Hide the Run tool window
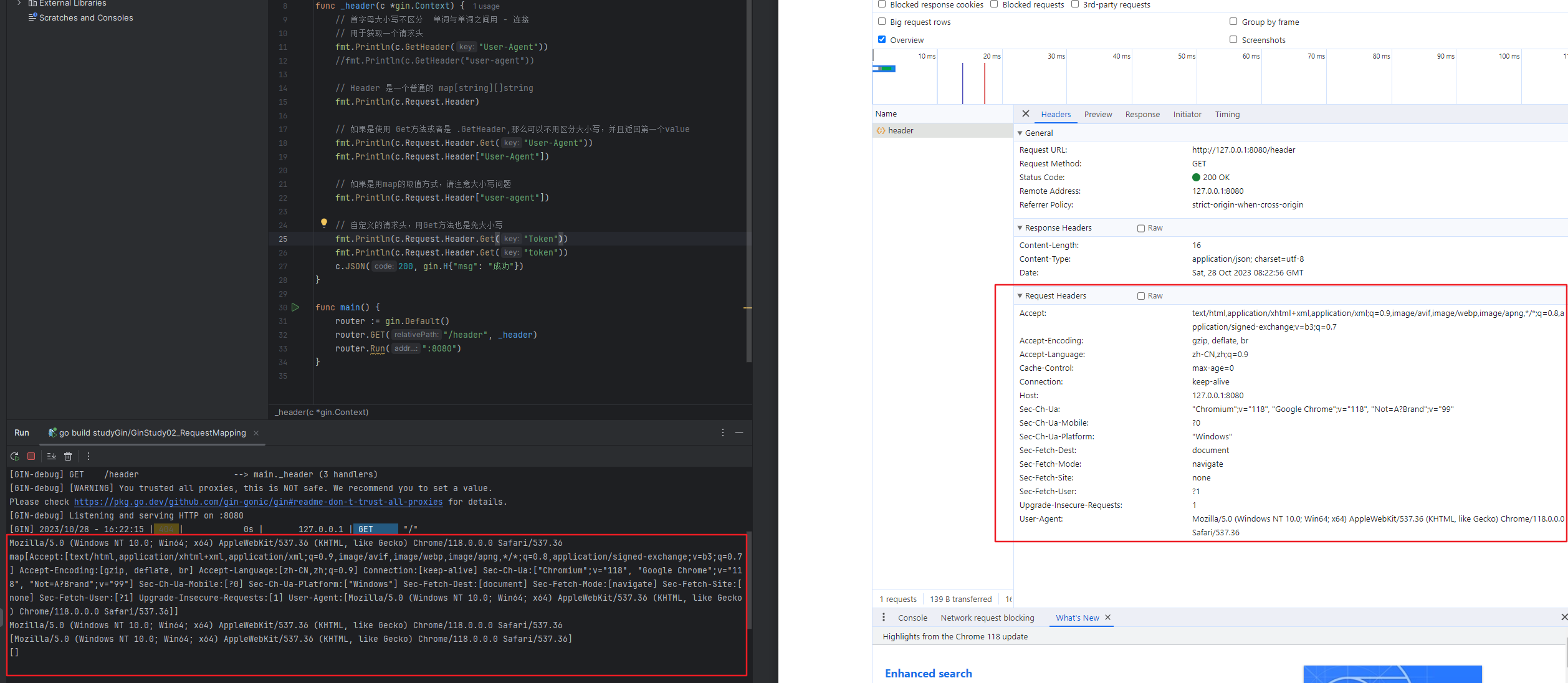This screenshot has height=683, width=1568. [x=739, y=432]
